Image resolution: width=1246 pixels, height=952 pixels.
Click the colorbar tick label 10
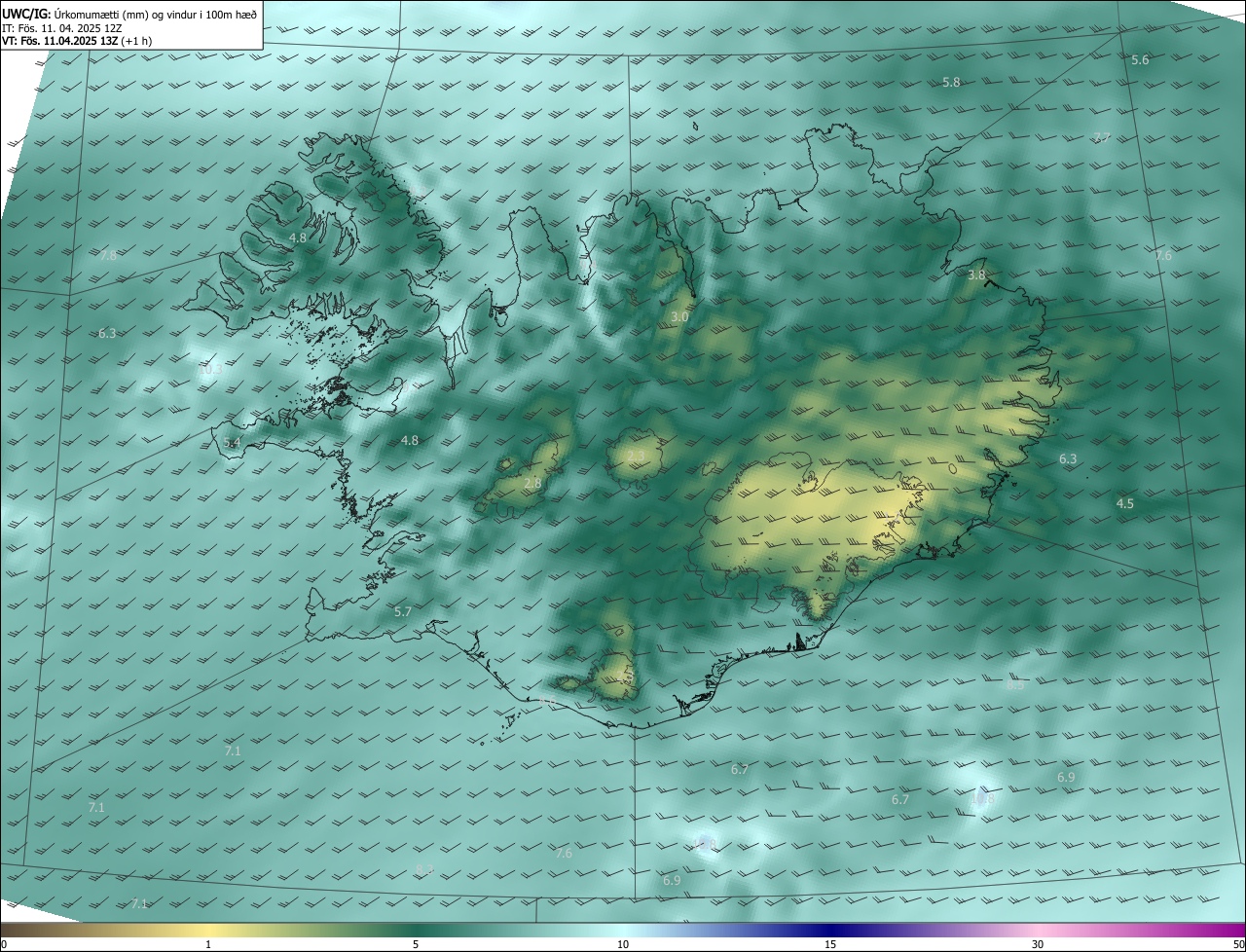(623, 944)
